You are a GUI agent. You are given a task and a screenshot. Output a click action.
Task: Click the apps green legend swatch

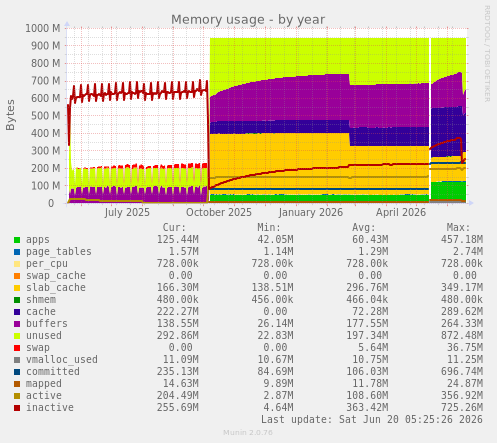pos(17,240)
